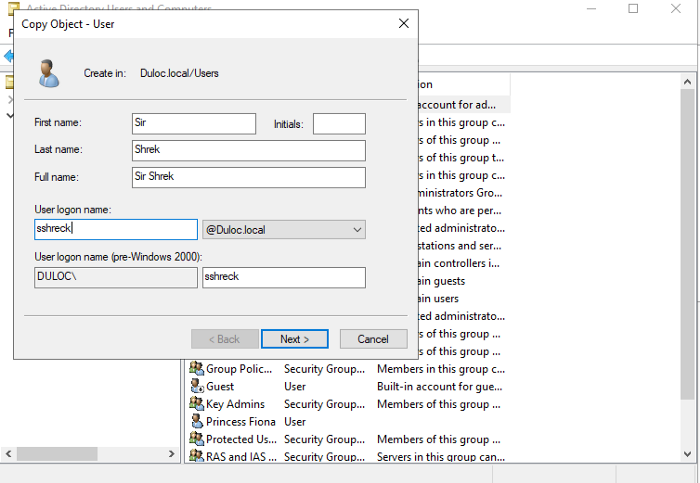Click the 'Security Group...' cell in the Key Admins row
This screenshot has height=483, width=700.
click(325, 404)
